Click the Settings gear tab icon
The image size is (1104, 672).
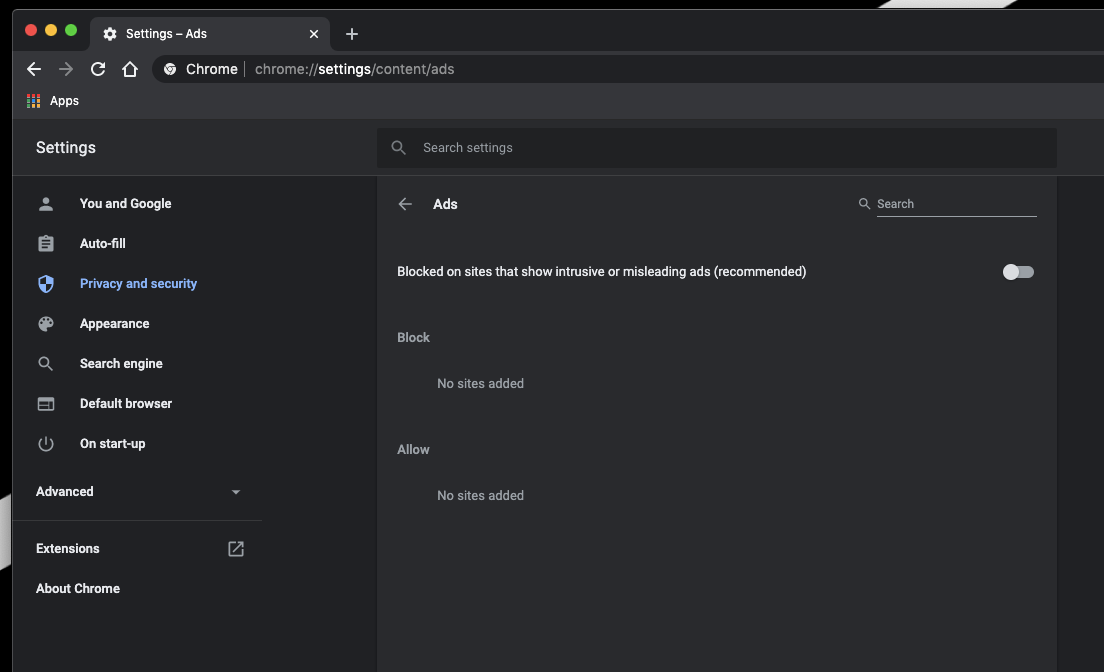click(x=110, y=34)
